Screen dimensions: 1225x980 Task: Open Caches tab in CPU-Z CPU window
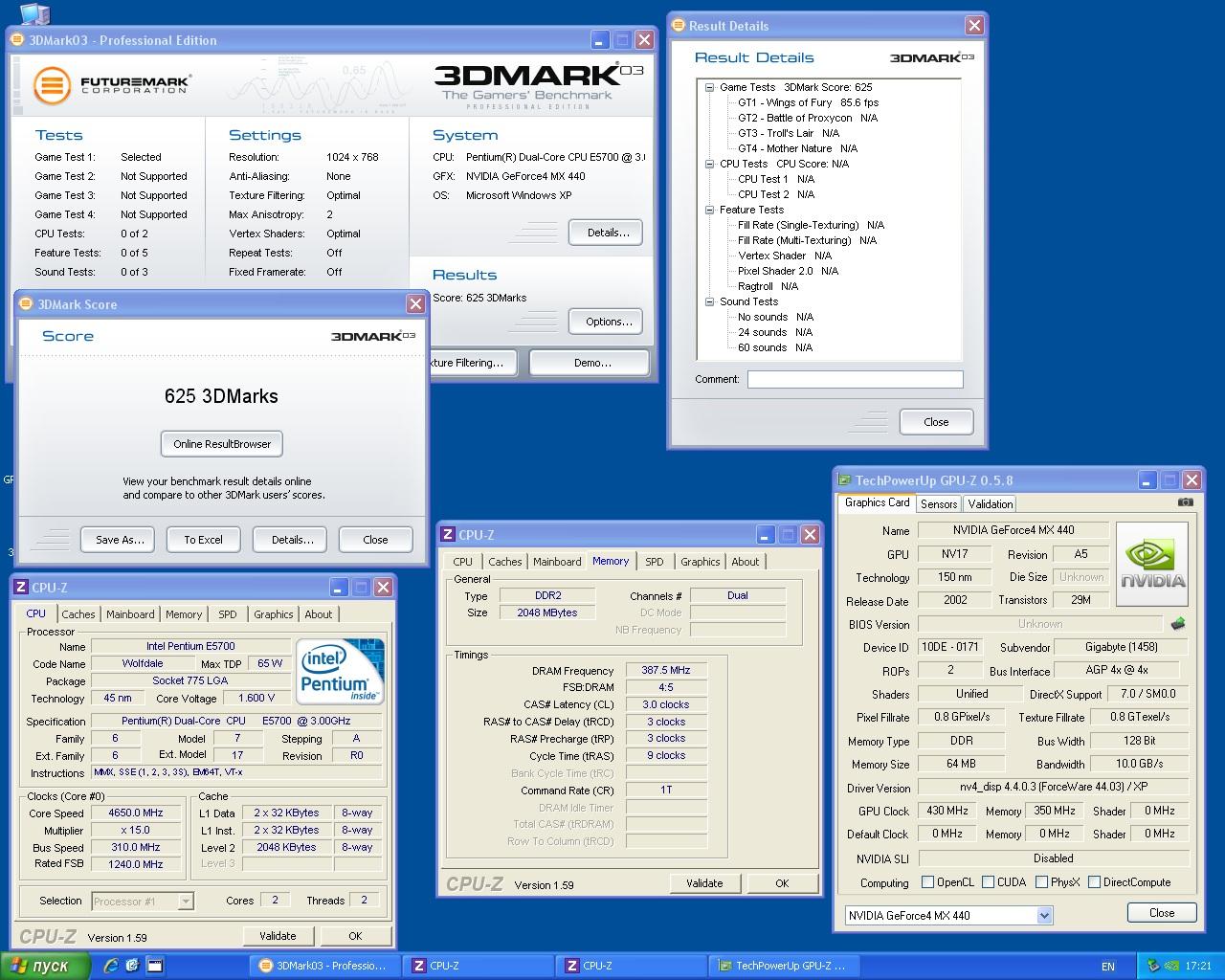[x=78, y=614]
